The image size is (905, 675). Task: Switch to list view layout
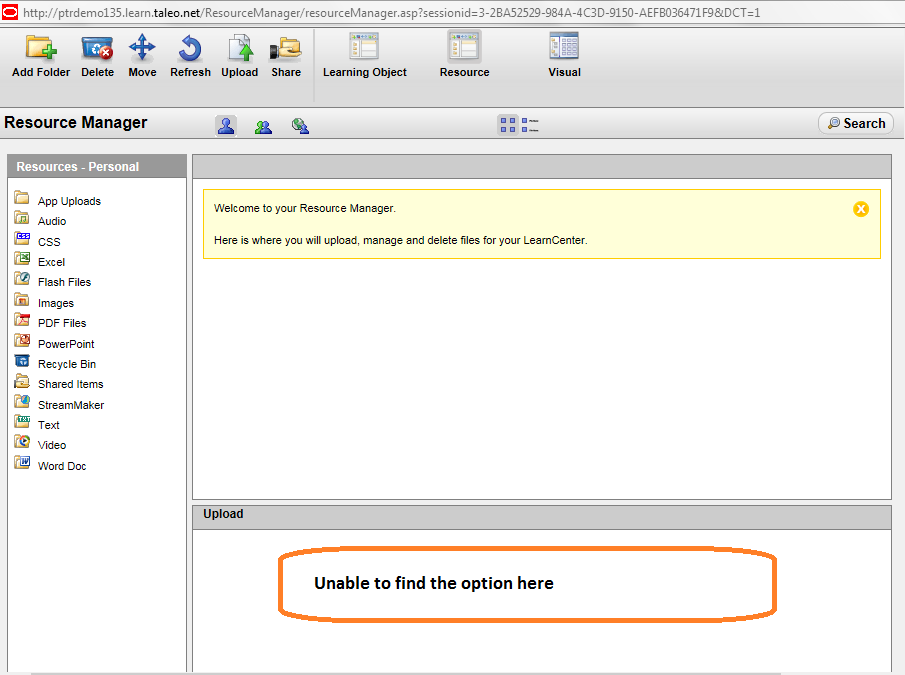pyautogui.click(x=530, y=125)
